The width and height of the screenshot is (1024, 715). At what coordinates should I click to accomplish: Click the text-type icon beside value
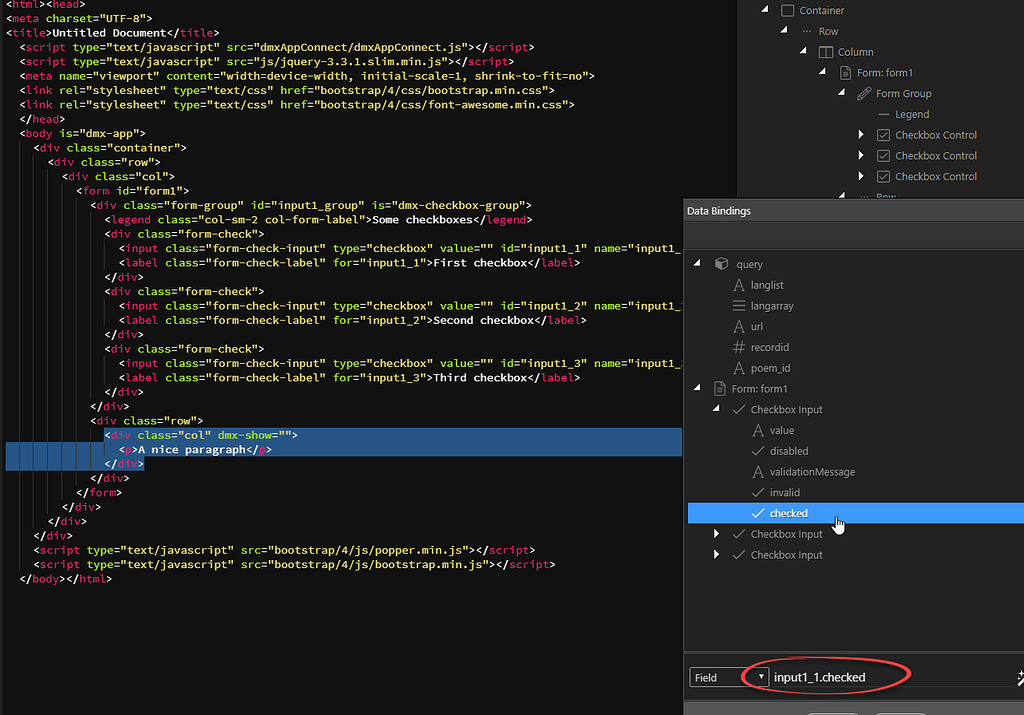758,430
